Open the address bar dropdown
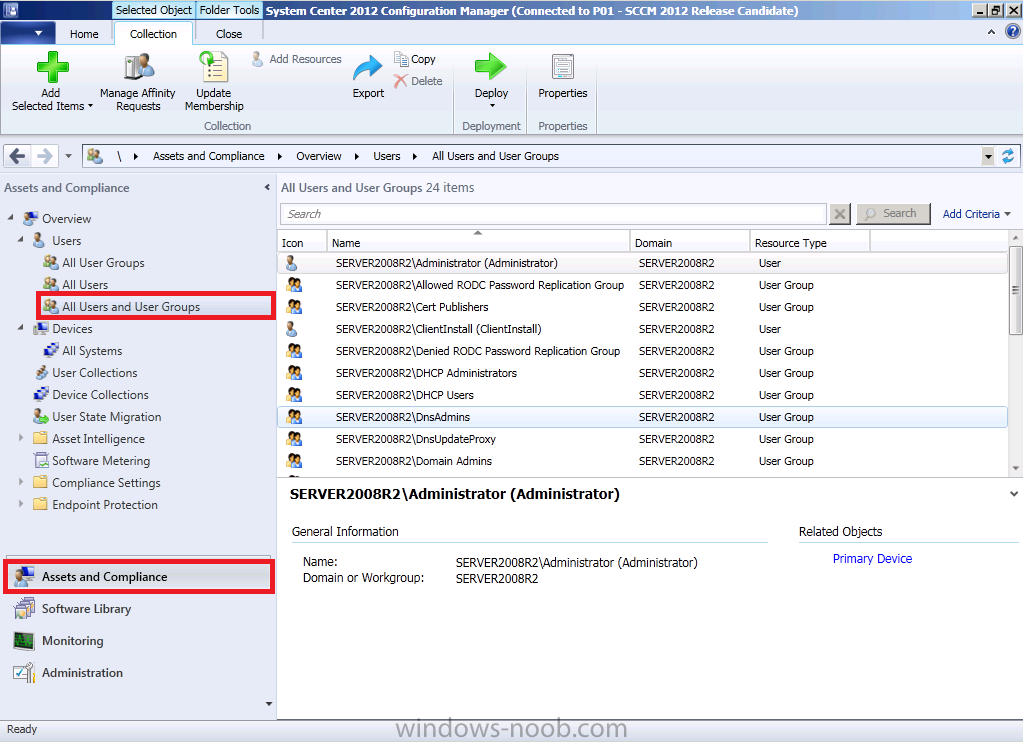This screenshot has height=743, width=1023. click(x=988, y=157)
